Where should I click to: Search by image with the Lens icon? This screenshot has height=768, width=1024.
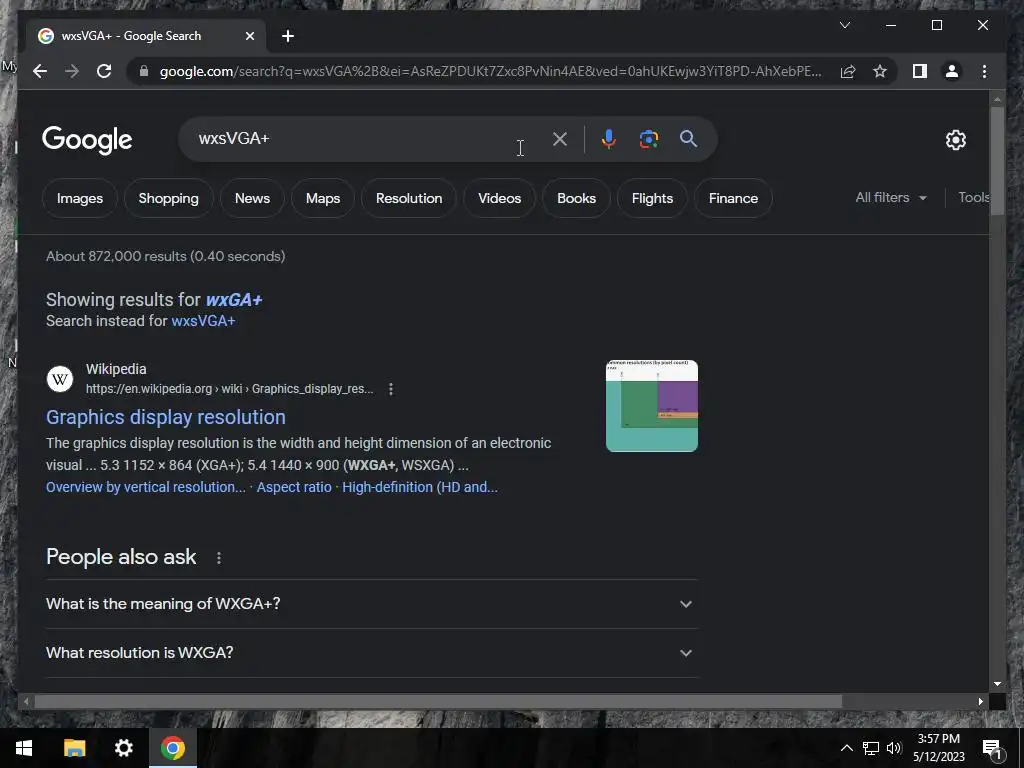click(648, 138)
